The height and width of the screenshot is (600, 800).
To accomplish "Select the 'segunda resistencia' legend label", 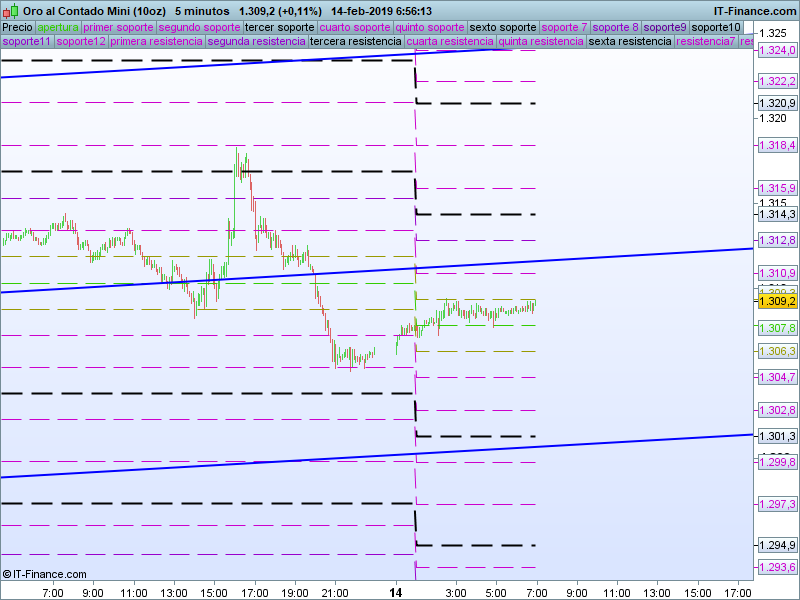I will coord(256,42).
